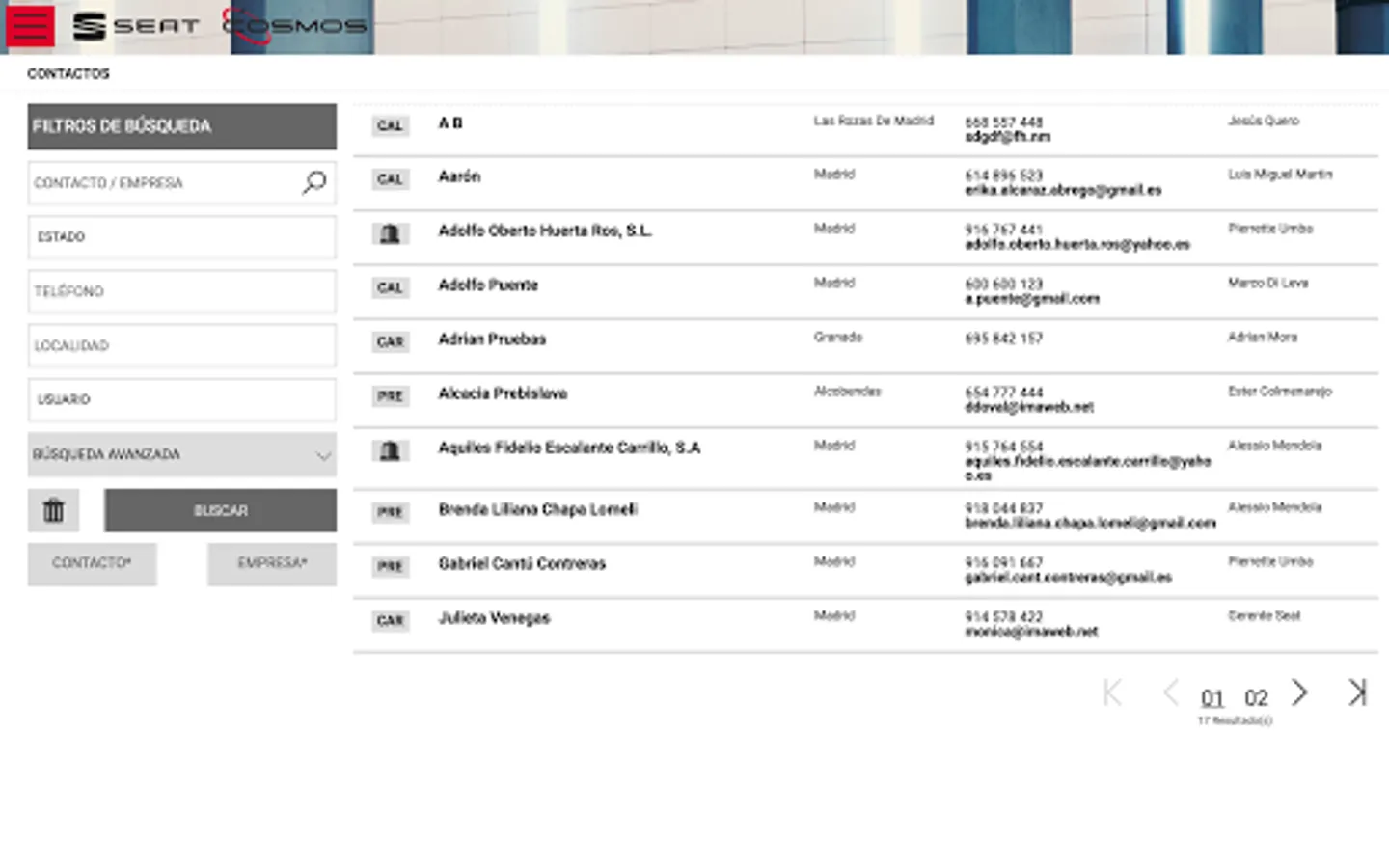This screenshot has width=1389, height=868.
Task: Click the Contactos breadcrumb
Action: click(68, 73)
